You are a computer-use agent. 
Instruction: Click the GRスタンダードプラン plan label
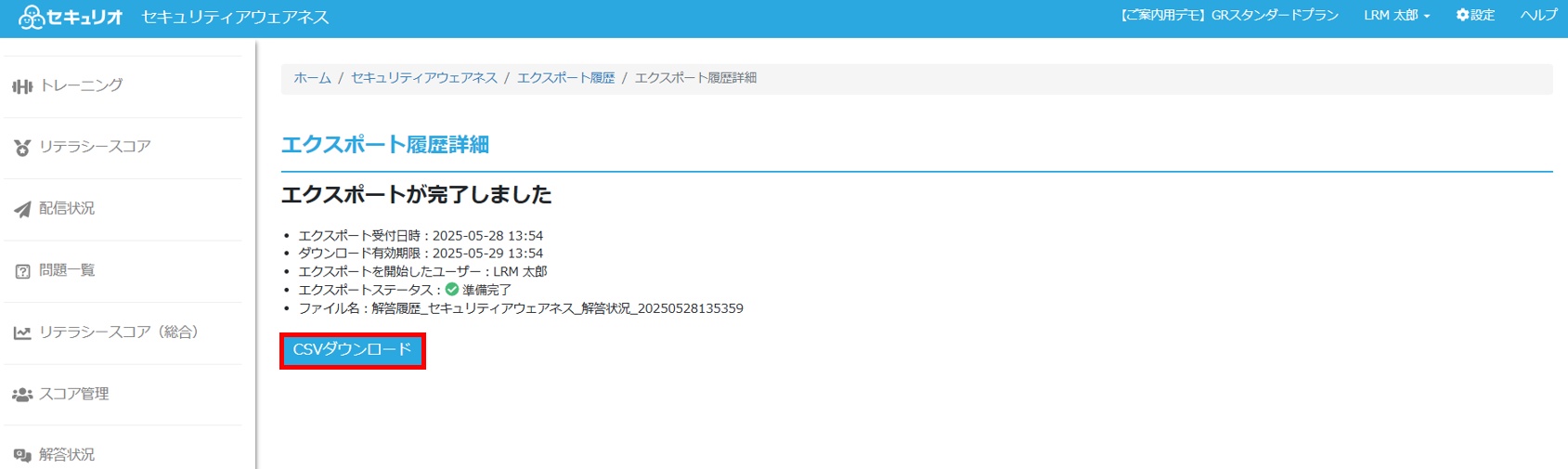(1229, 15)
